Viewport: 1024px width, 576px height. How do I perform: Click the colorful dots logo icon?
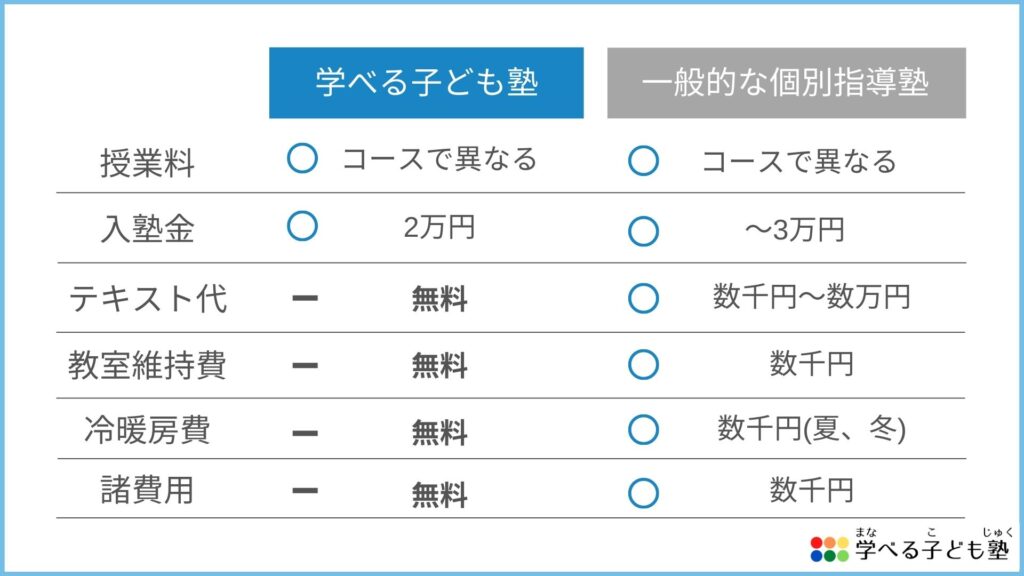click(829, 549)
